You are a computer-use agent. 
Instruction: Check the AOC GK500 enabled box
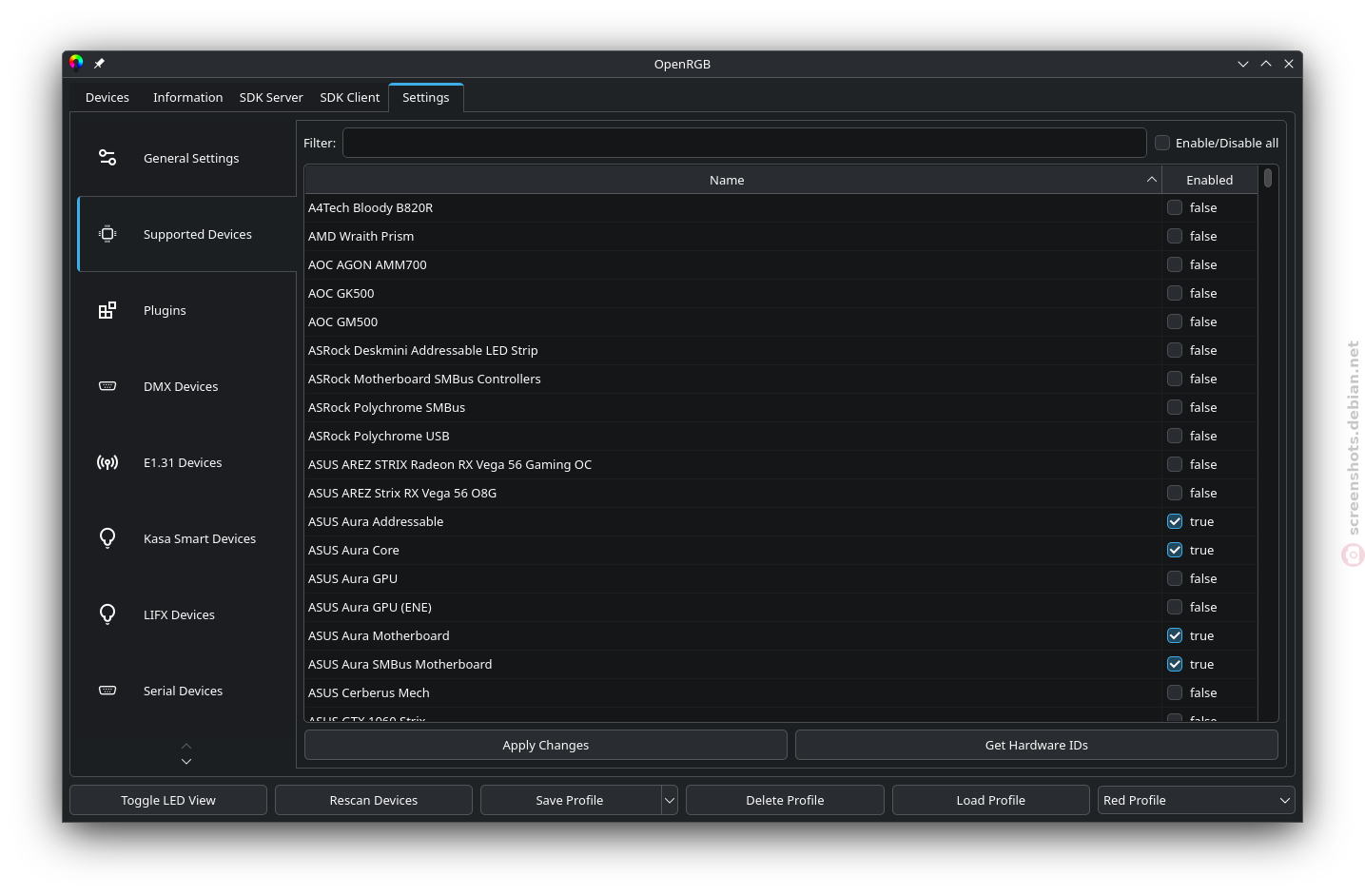tap(1175, 293)
